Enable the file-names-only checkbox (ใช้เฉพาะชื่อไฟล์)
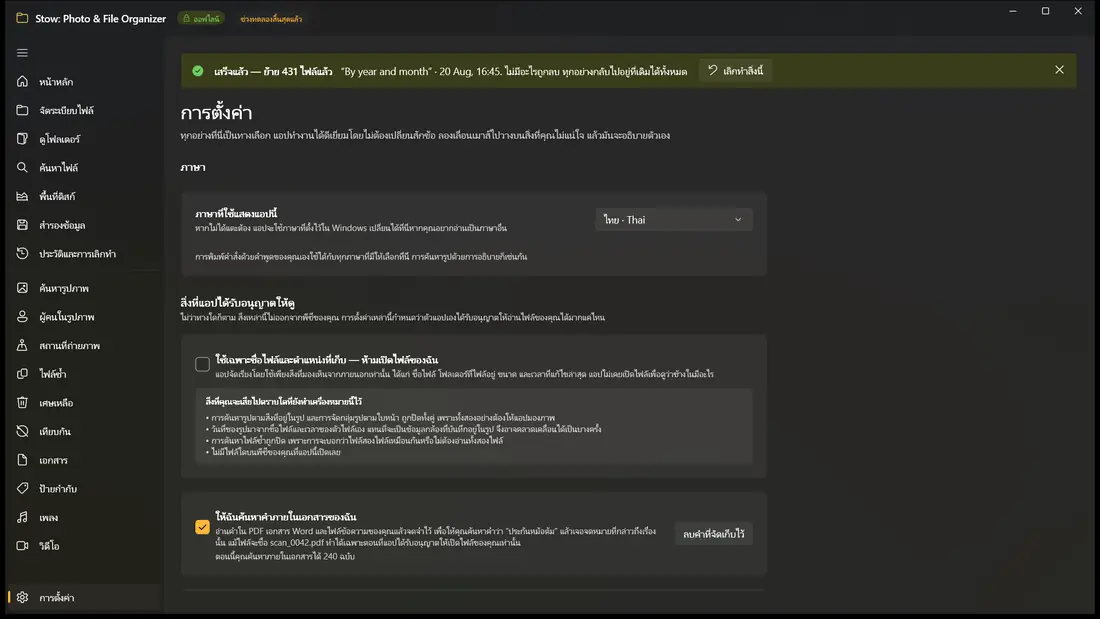 click(202, 364)
